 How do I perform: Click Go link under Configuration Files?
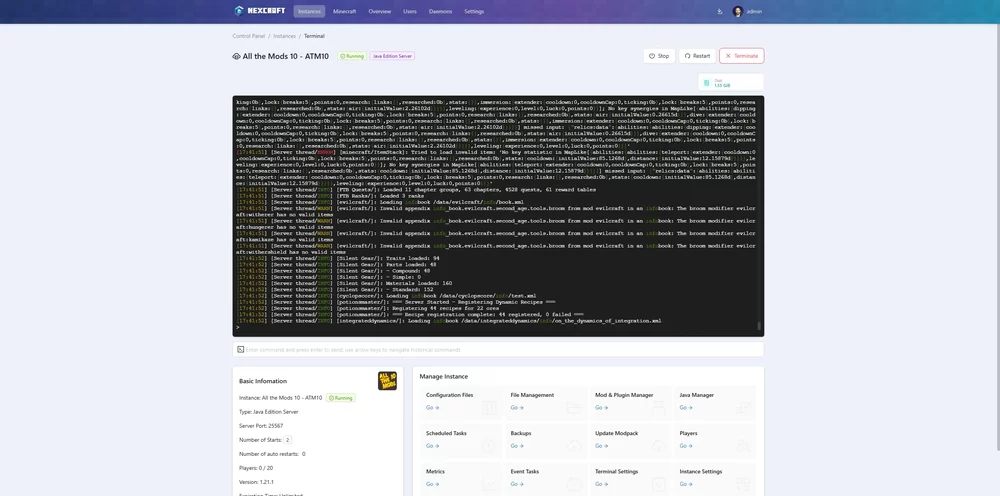click(x=432, y=408)
